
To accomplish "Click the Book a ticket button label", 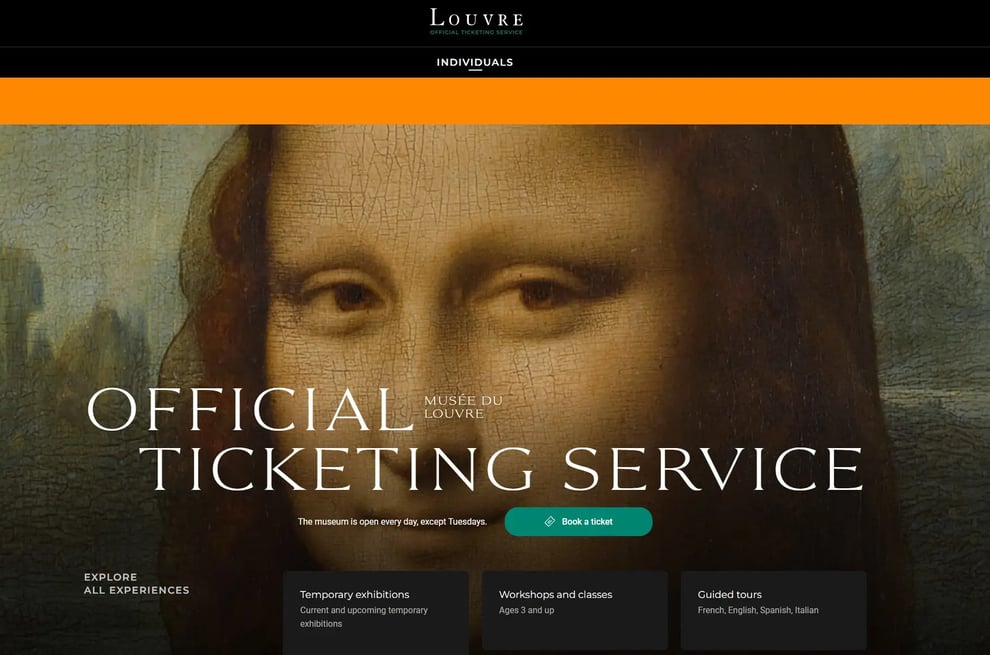I will (587, 522).
